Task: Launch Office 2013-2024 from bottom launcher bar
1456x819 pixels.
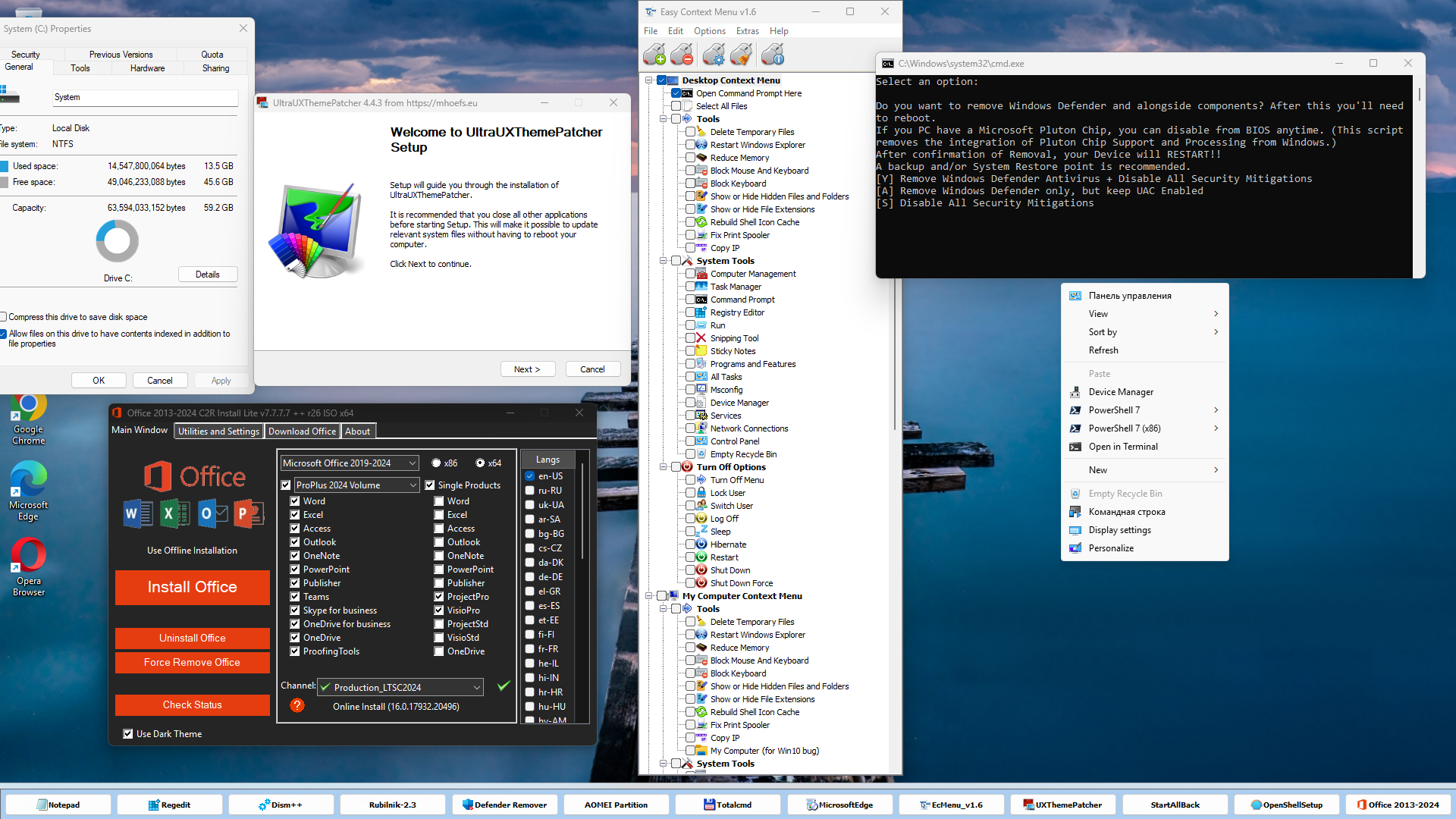Action: 1398,805
